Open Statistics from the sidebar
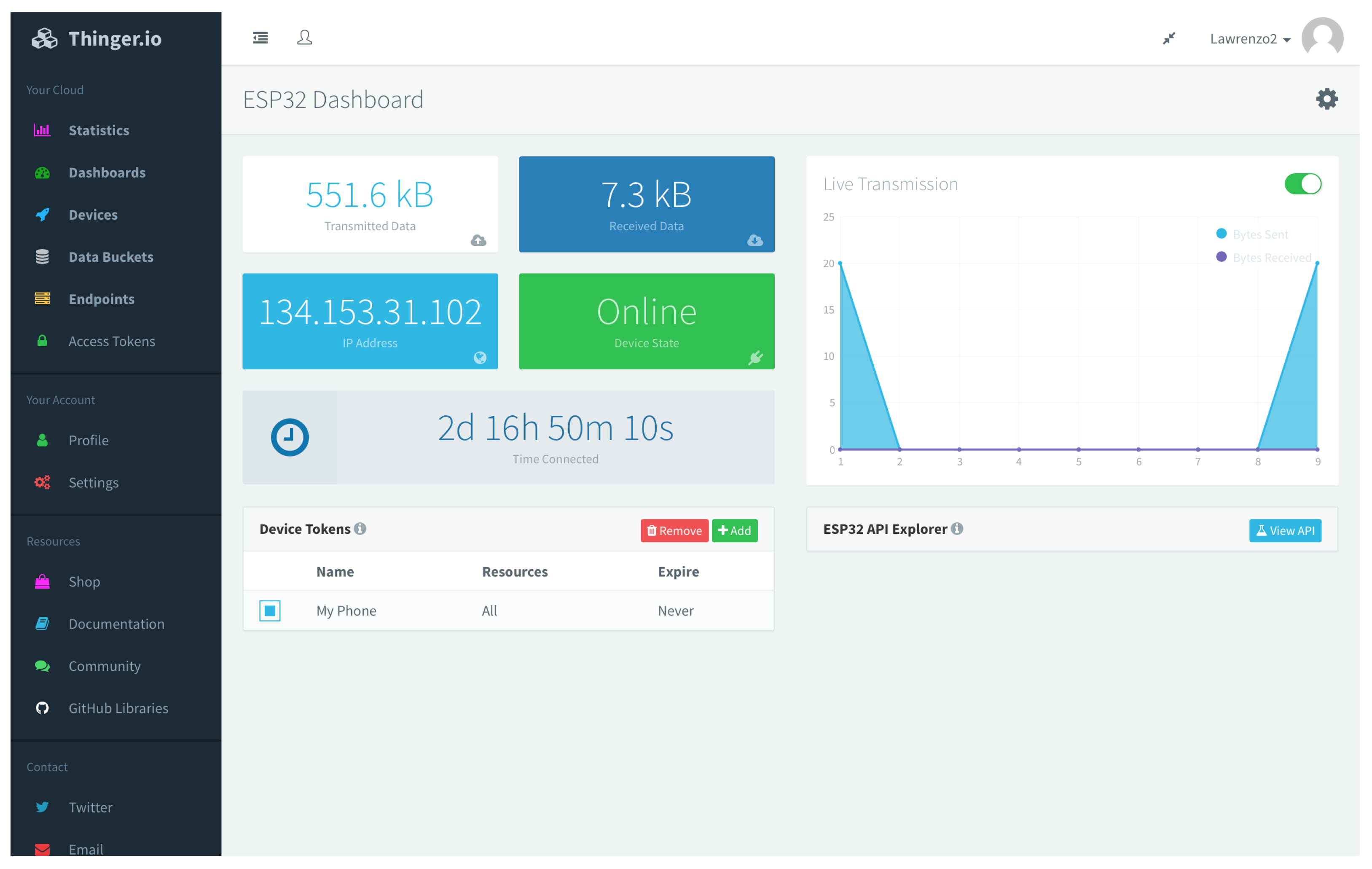Screen dimensions: 1372x869 point(99,130)
